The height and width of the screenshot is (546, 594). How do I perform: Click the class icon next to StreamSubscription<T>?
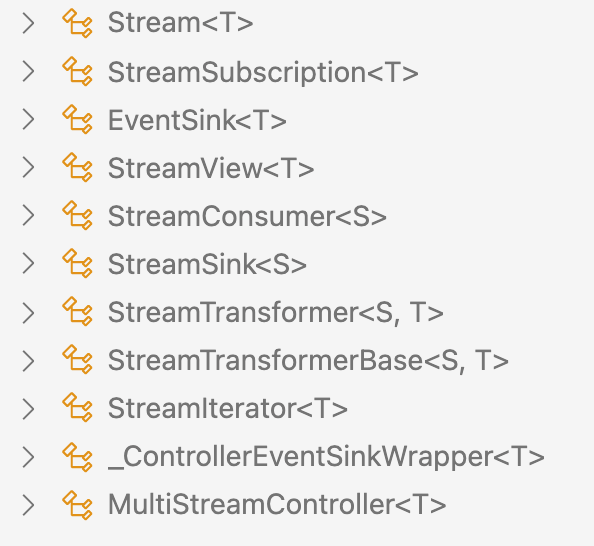(77, 72)
